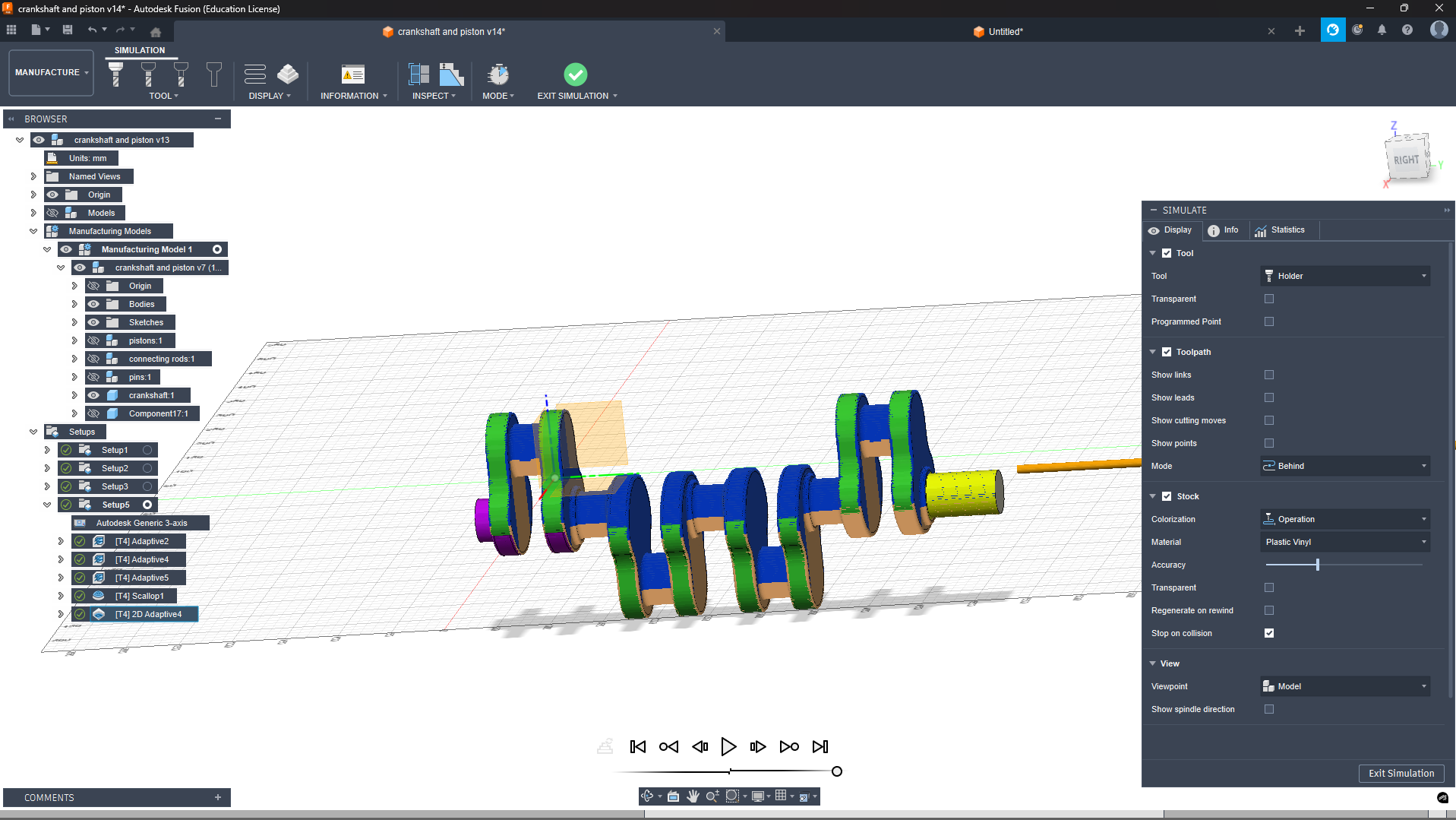Enable the Tool Transparent checkbox
This screenshot has width=1456, height=820.
[1269, 299]
